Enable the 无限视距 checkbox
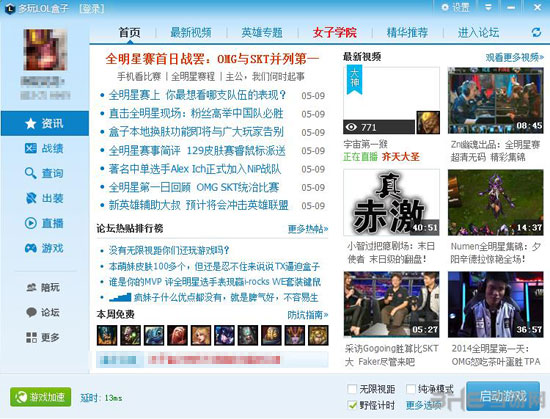Screen dimensions: 550x419 (352, 389)
